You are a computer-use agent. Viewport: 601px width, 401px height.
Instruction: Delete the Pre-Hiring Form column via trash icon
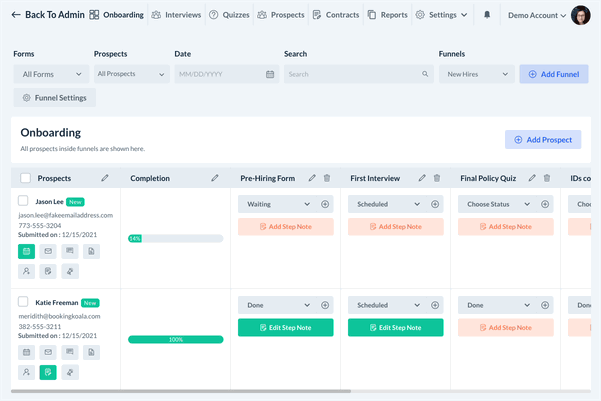326,178
